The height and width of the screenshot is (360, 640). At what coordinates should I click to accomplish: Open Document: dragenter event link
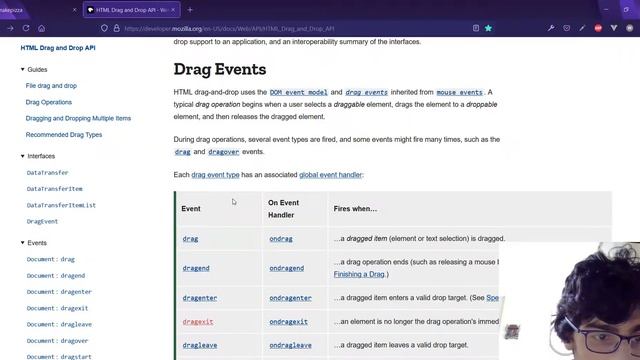[59, 292]
